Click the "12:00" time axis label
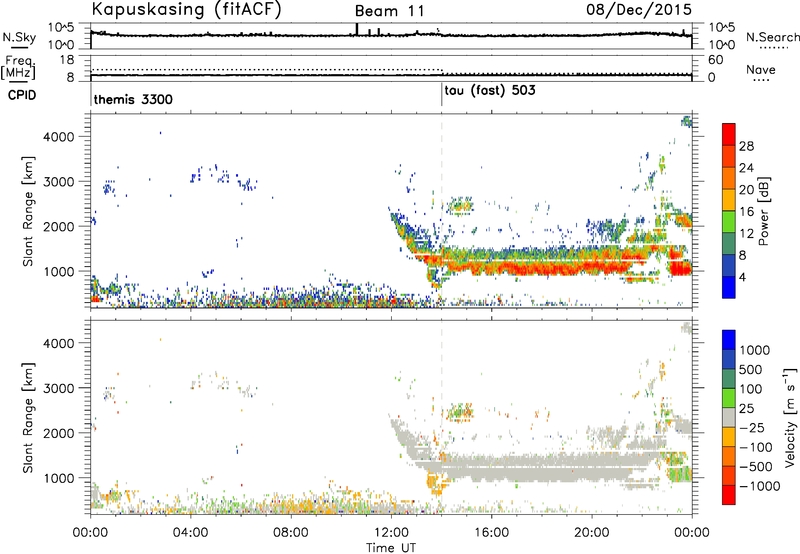The image size is (800, 554). [391, 533]
